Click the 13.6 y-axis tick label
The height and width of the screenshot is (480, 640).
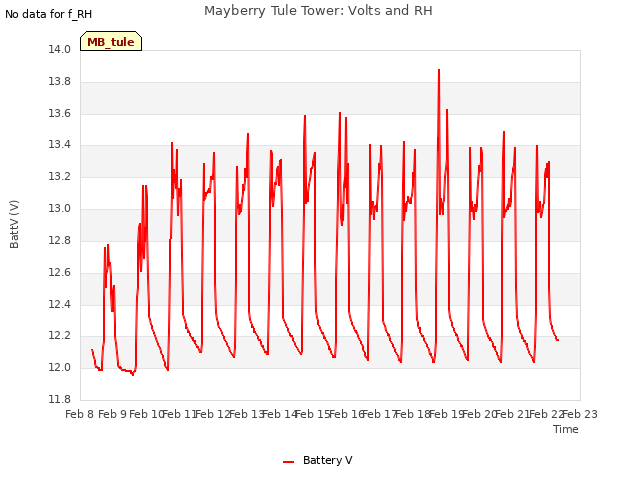coord(60,113)
